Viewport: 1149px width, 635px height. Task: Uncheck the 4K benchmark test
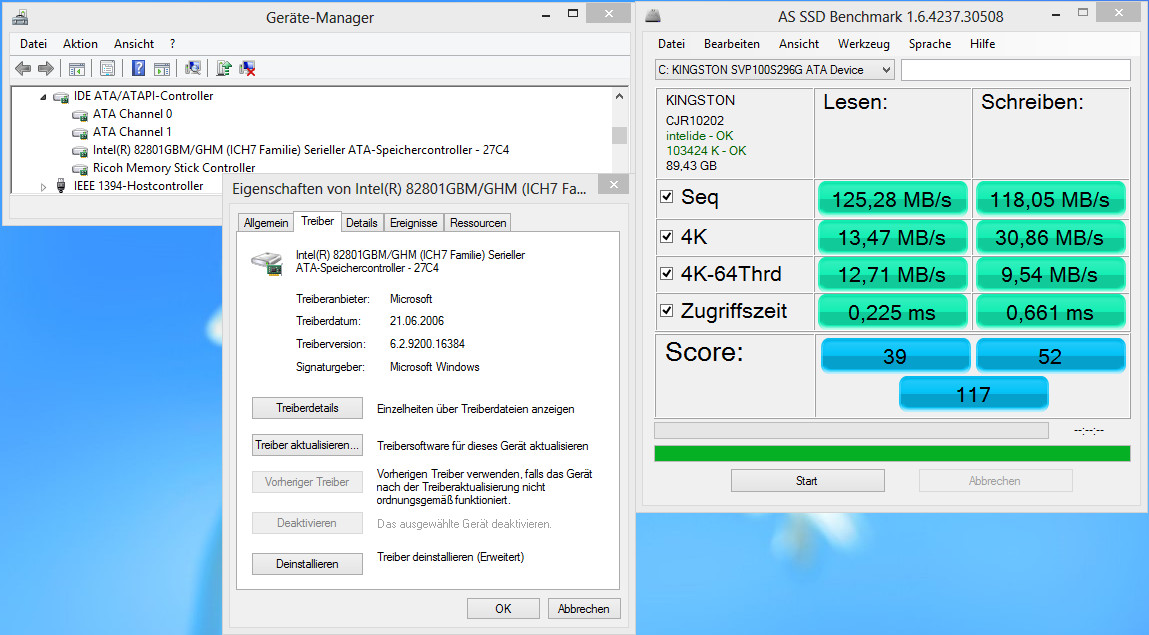tap(666, 236)
